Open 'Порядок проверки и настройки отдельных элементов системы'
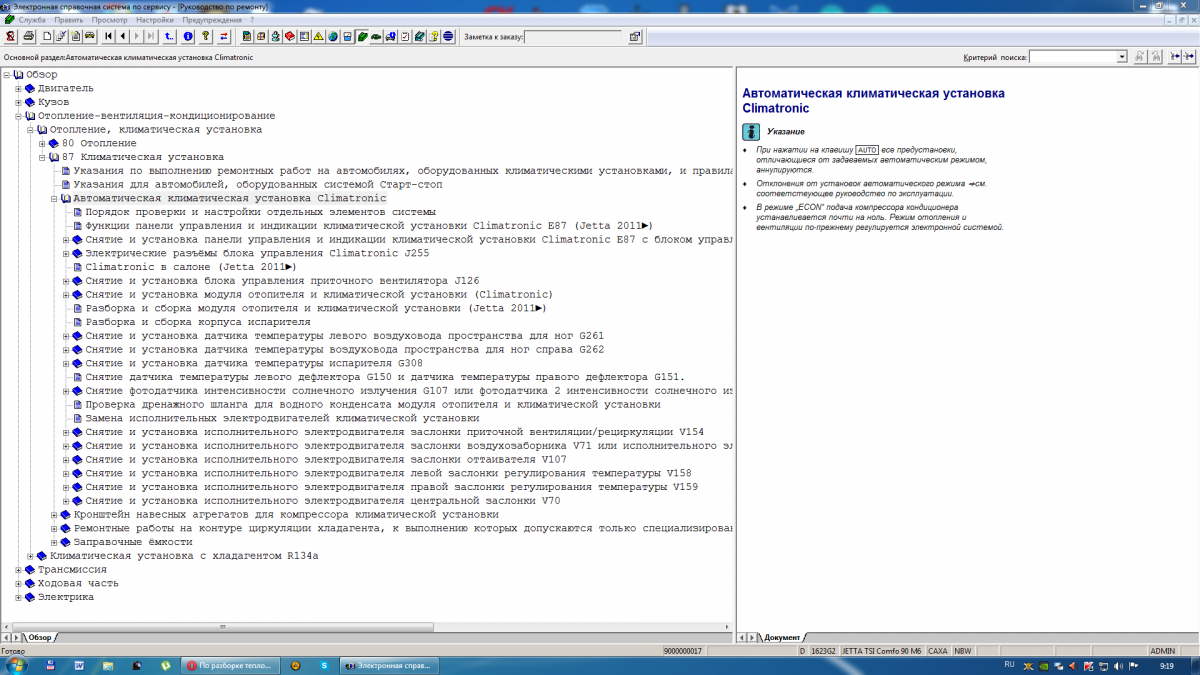The image size is (1200, 675). pos(260,212)
